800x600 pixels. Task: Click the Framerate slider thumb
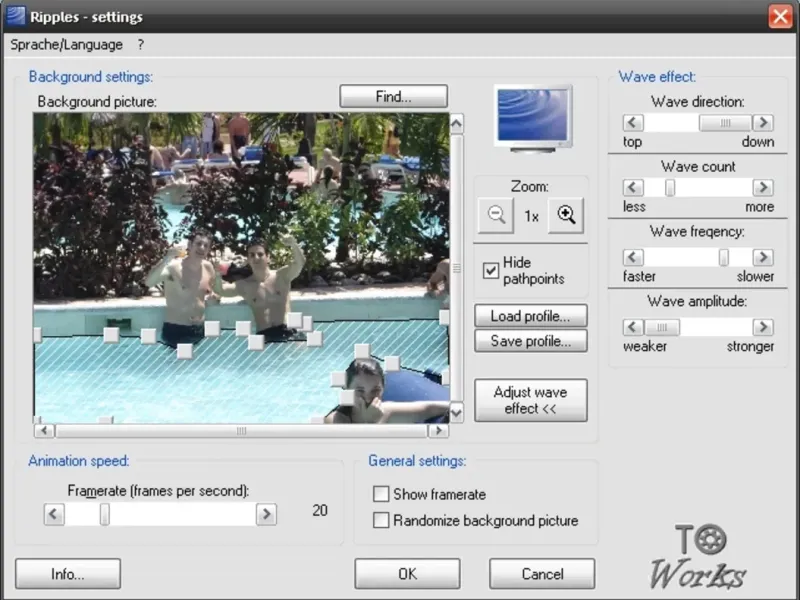click(x=105, y=514)
